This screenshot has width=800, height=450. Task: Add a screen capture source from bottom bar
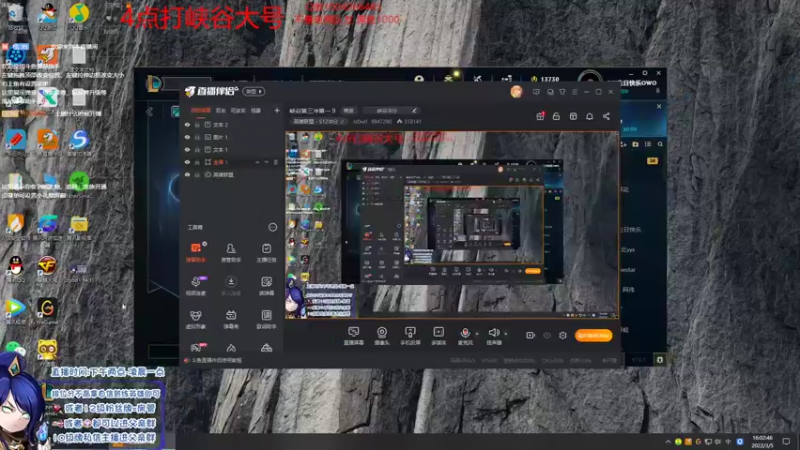pos(354,336)
